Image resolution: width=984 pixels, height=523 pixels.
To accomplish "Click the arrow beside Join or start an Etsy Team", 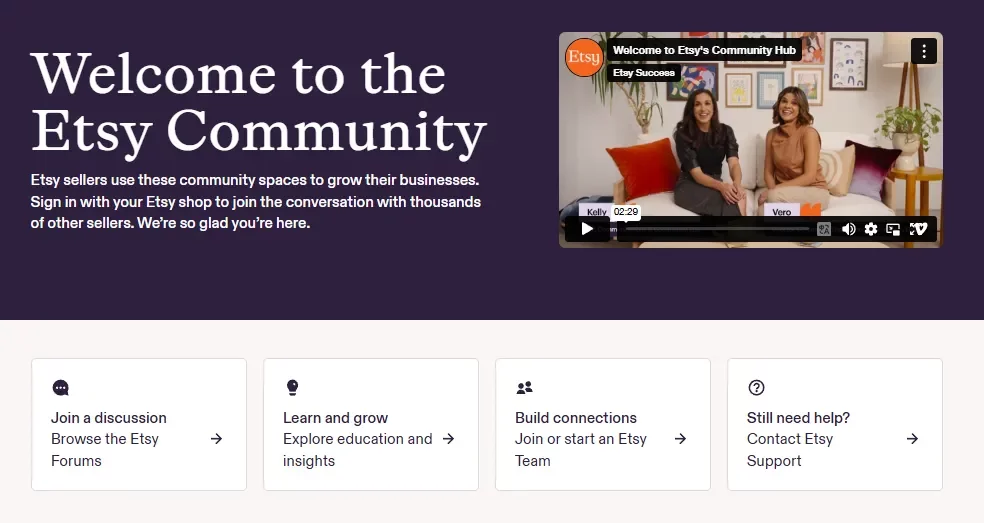I will coord(680,439).
